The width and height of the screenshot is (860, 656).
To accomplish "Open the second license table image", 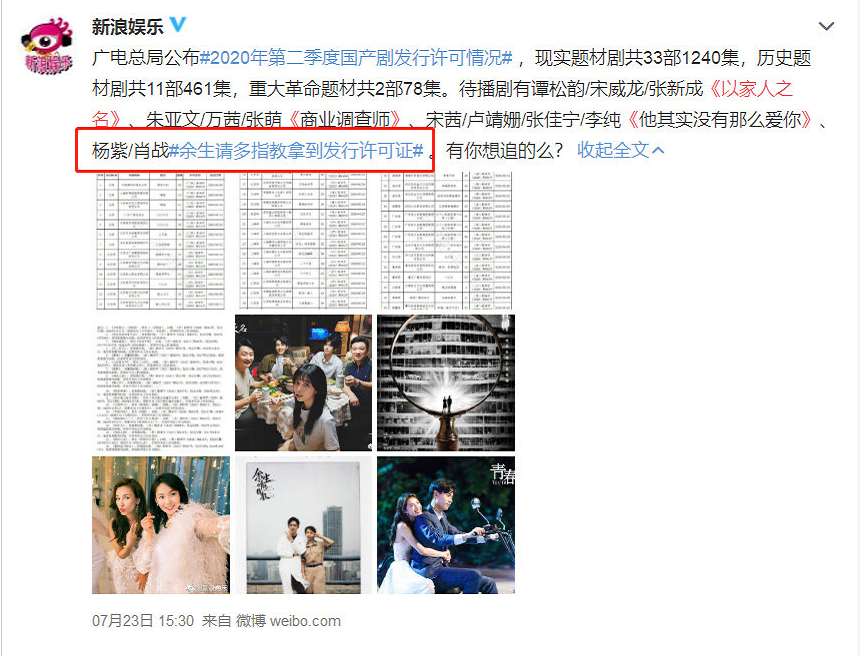I will (303, 241).
